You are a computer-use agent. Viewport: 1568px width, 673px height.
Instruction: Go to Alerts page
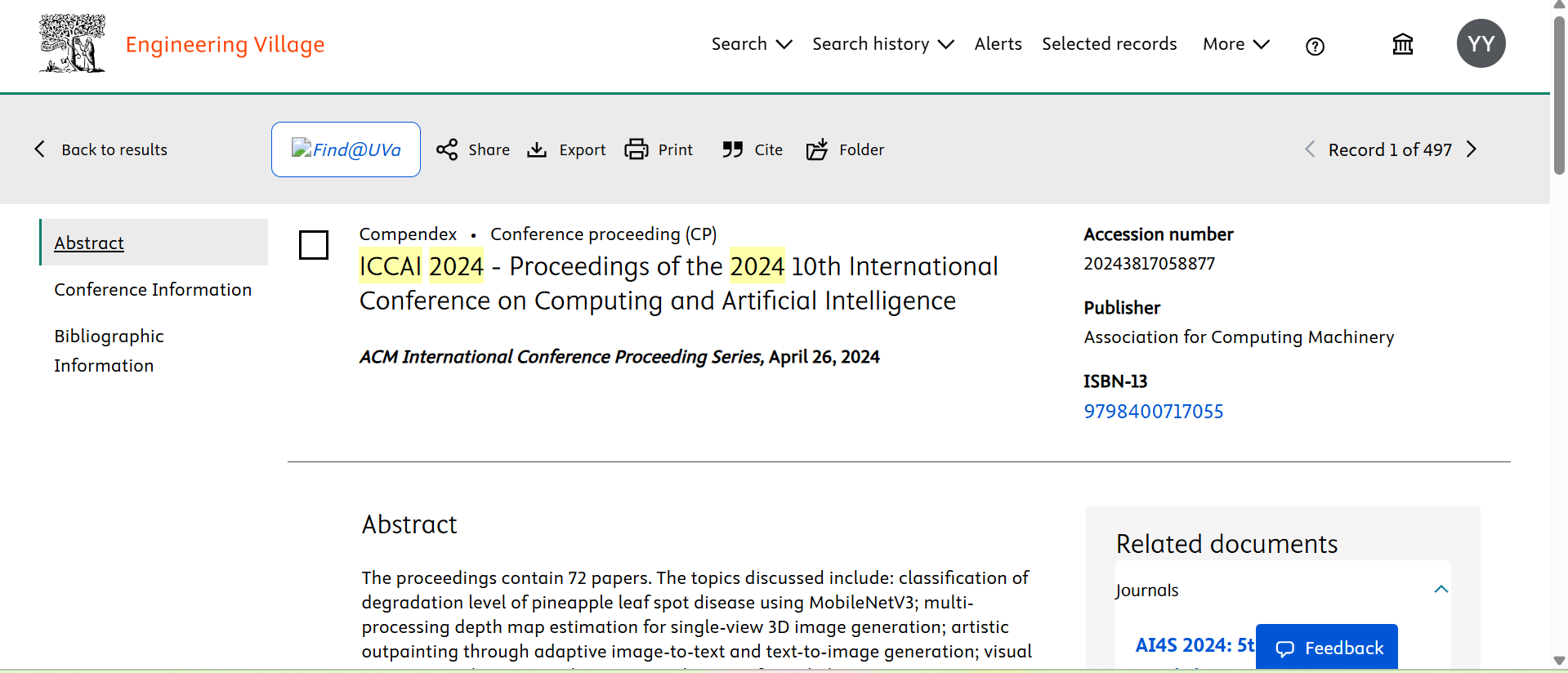(x=998, y=44)
